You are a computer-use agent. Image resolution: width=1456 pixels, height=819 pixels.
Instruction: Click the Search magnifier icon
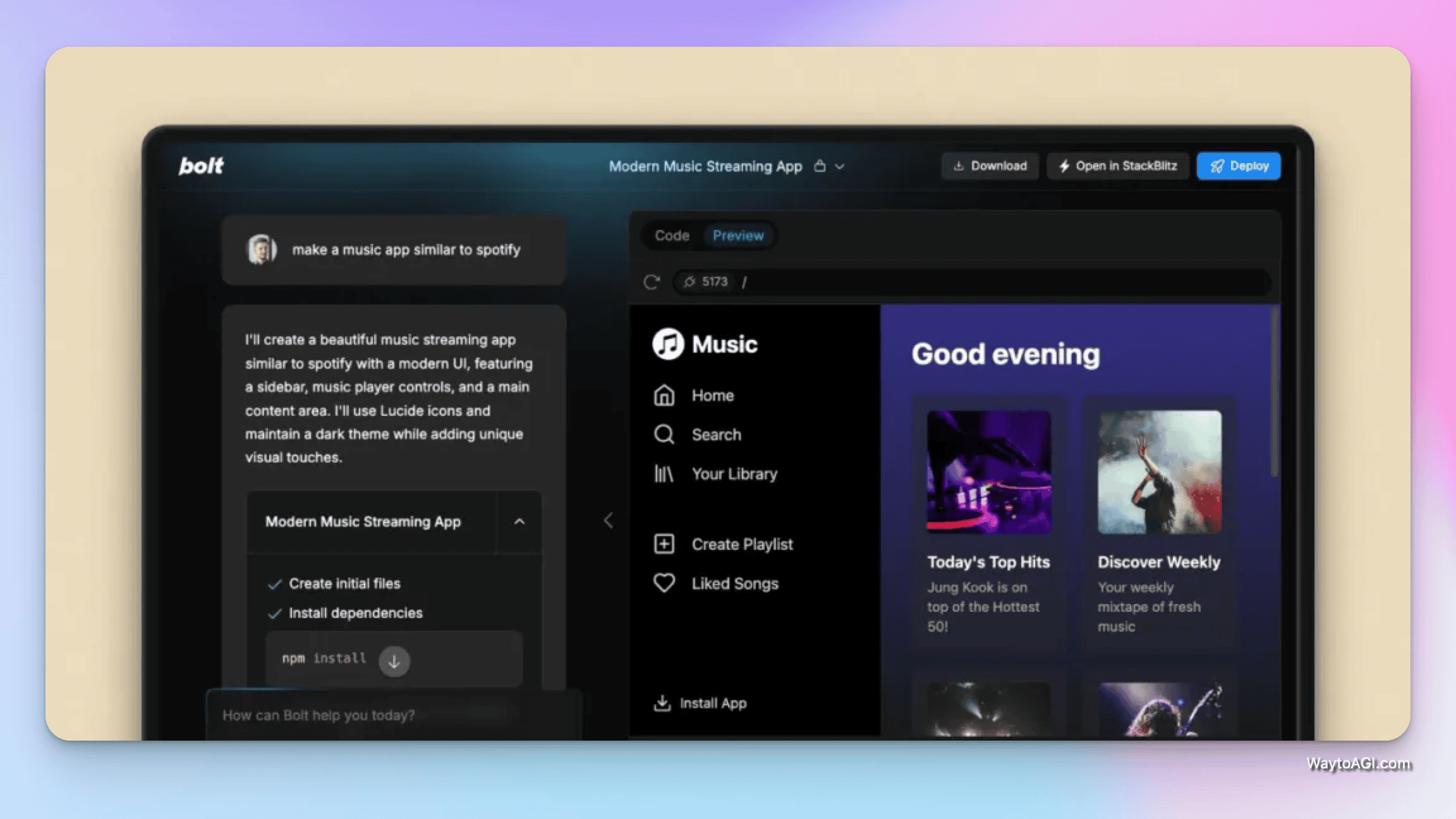point(664,435)
